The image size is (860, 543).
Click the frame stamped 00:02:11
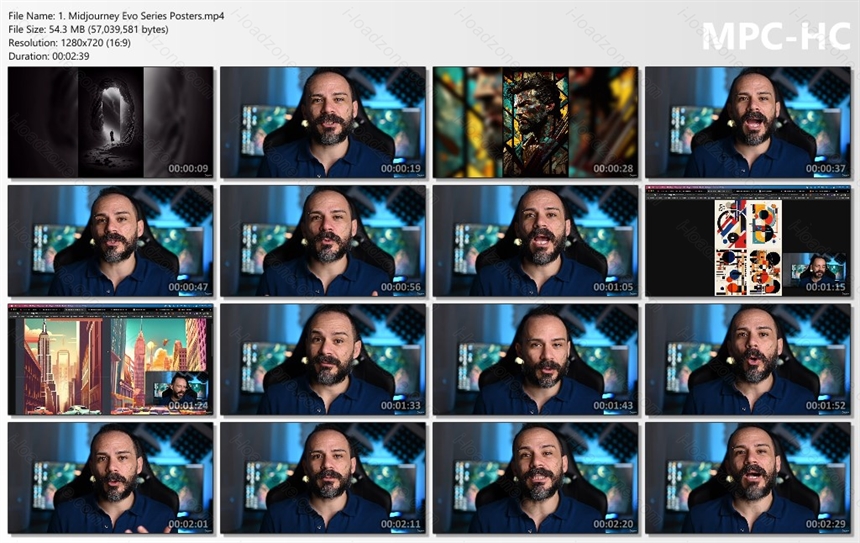(x=323, y=478)
